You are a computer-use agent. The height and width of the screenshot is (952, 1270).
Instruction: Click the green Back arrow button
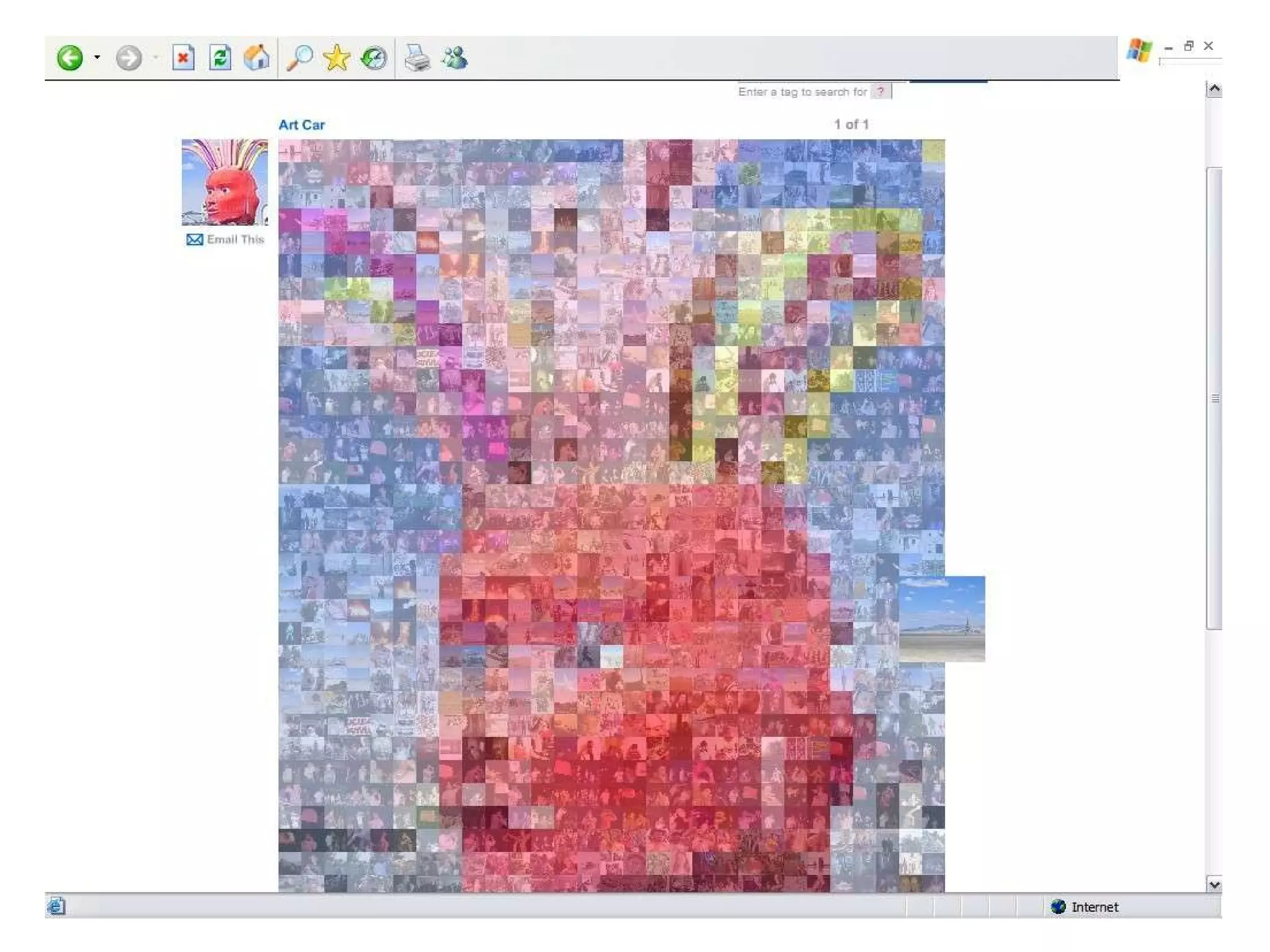(69, 58)
